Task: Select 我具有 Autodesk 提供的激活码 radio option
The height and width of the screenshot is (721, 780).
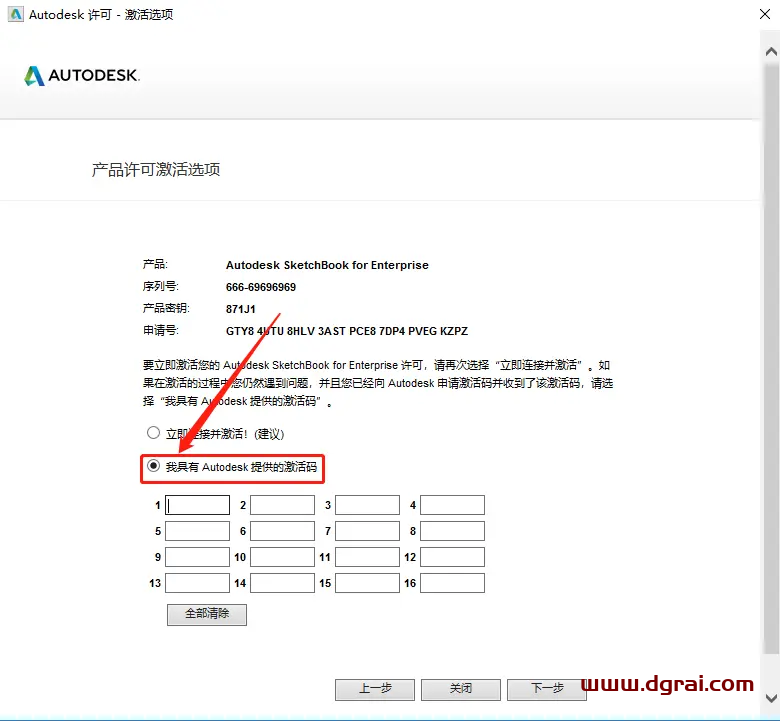Action: 153,466
